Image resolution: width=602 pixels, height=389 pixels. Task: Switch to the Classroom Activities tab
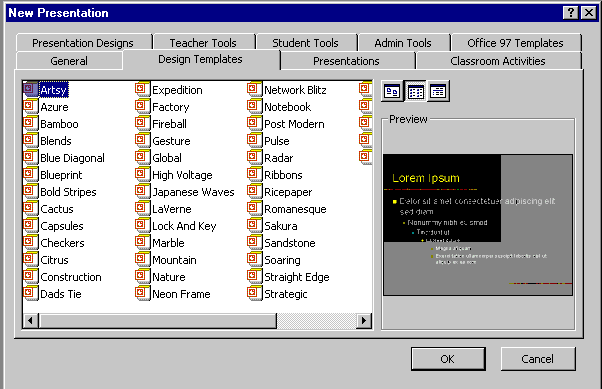click(498, 61)
